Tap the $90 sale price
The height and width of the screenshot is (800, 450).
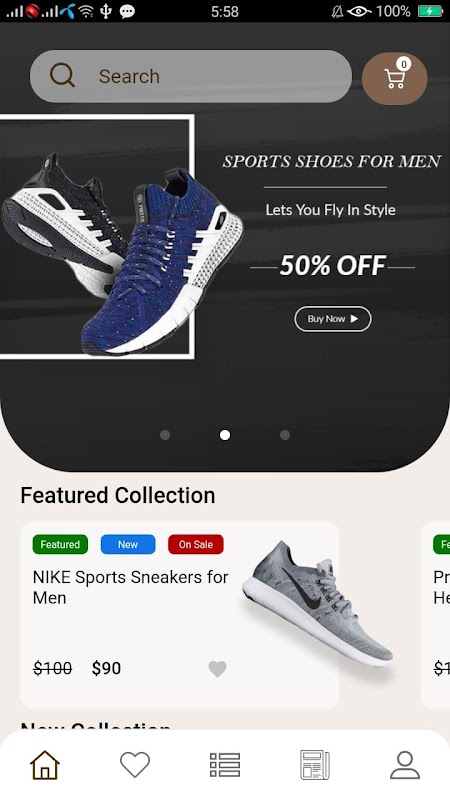tap(106, 668)
